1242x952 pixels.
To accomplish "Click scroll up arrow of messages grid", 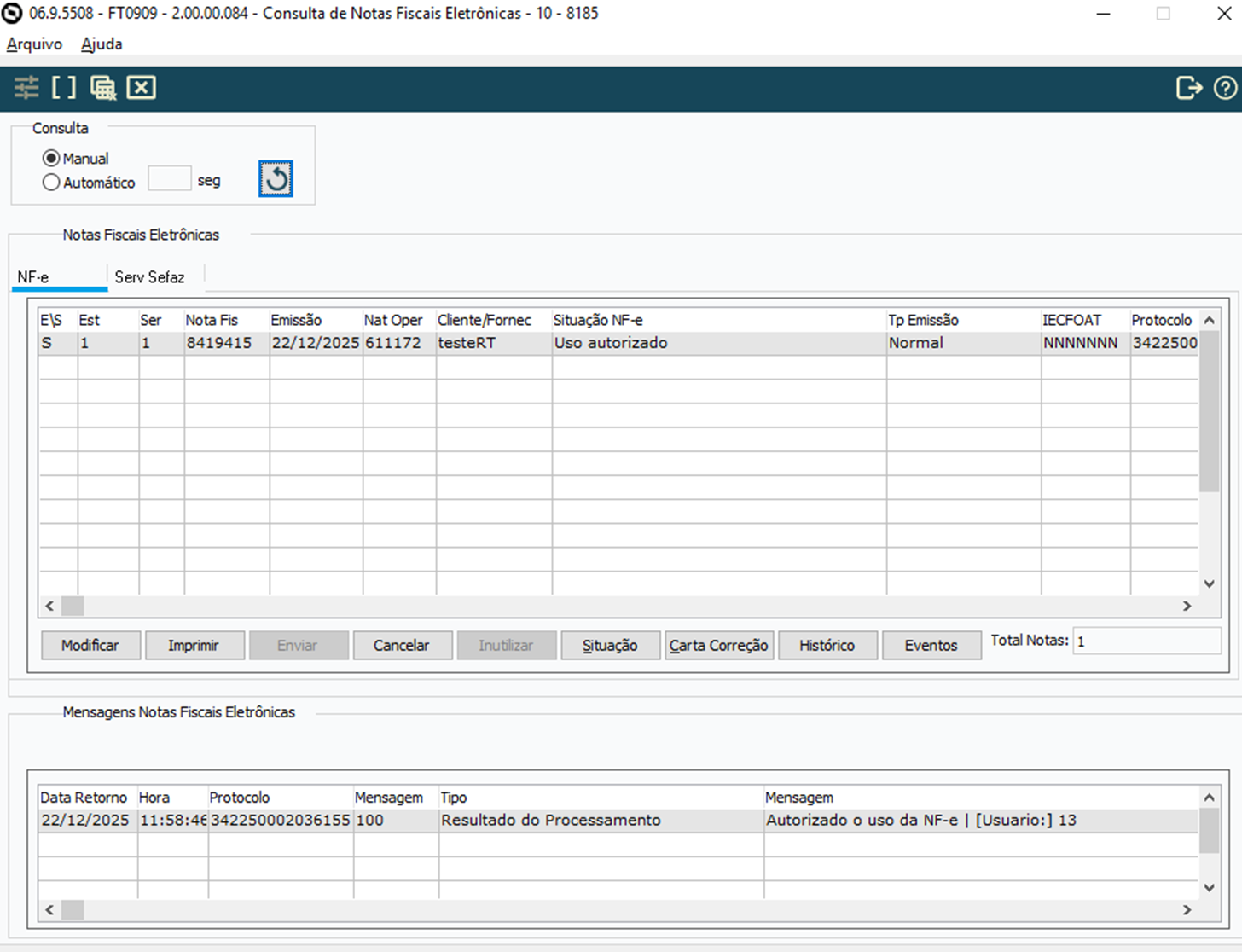I will (x=1209, y=798).
